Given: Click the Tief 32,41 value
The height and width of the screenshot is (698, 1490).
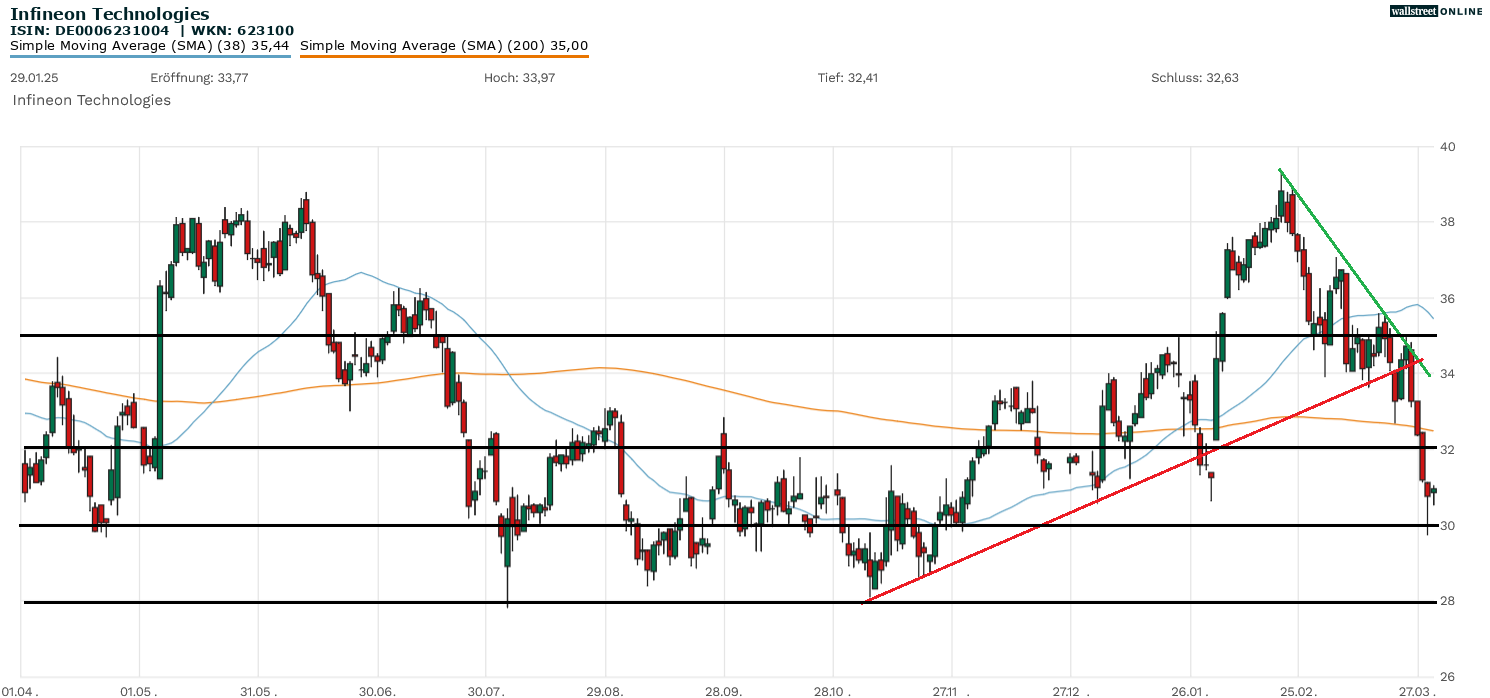Looking at the screenshot, I should pos(848,77).
